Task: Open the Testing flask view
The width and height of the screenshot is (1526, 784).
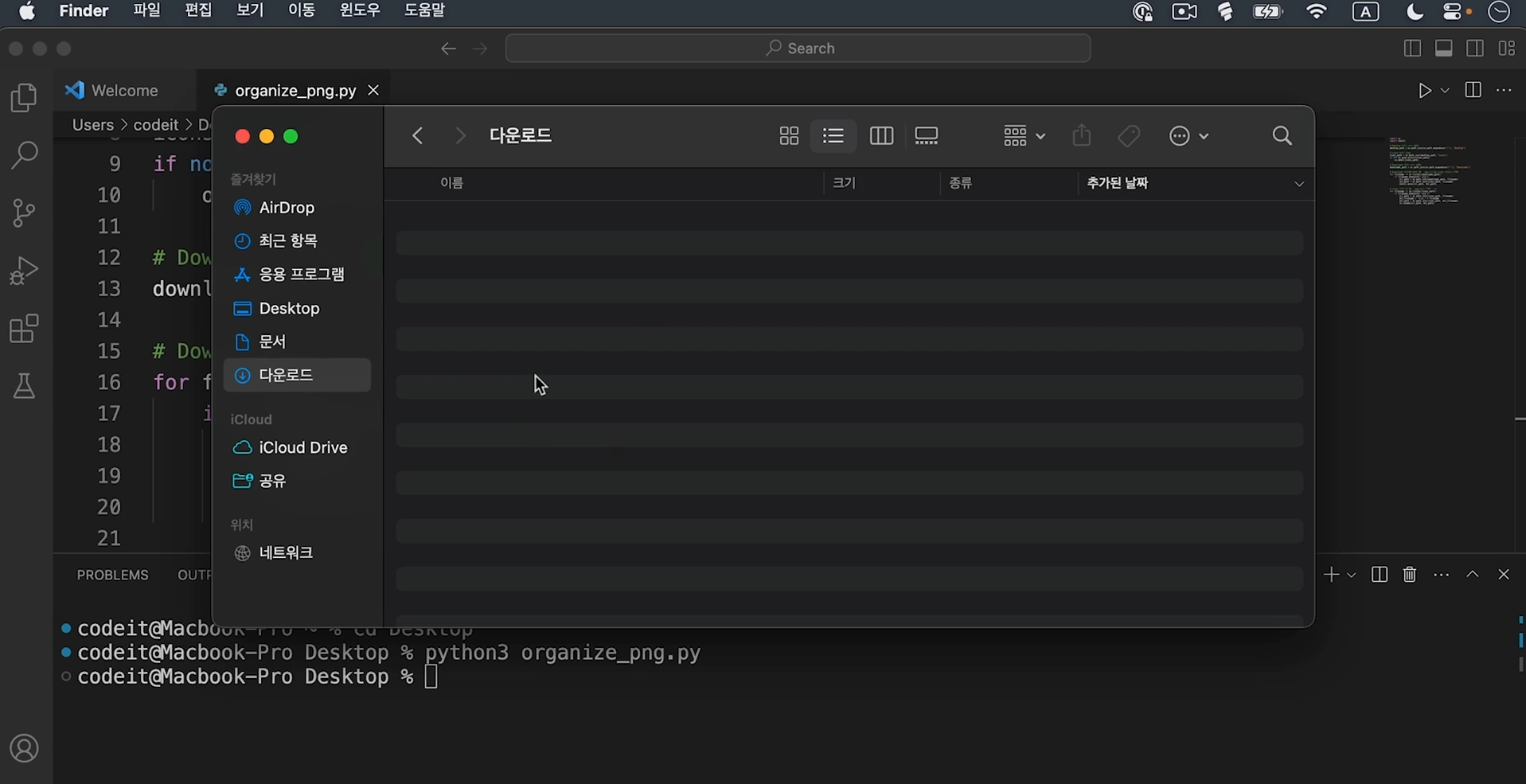Action: coord(24,387)
